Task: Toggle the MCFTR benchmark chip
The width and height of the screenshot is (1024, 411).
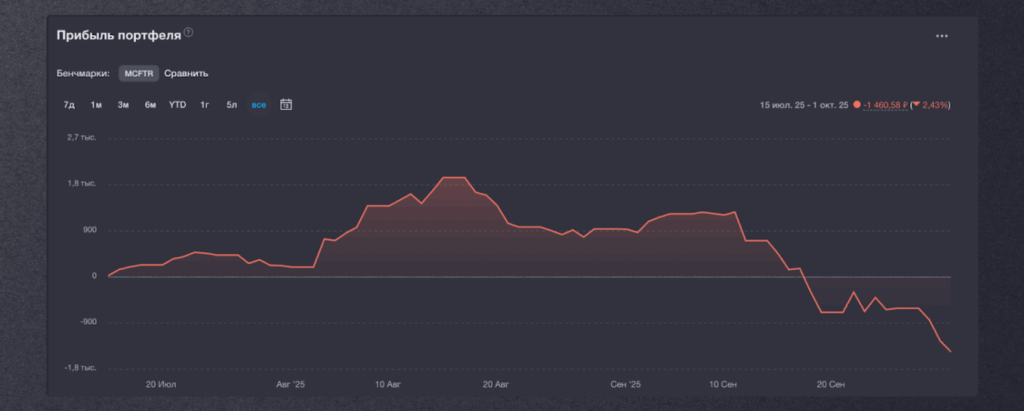Action: point(138,73)
